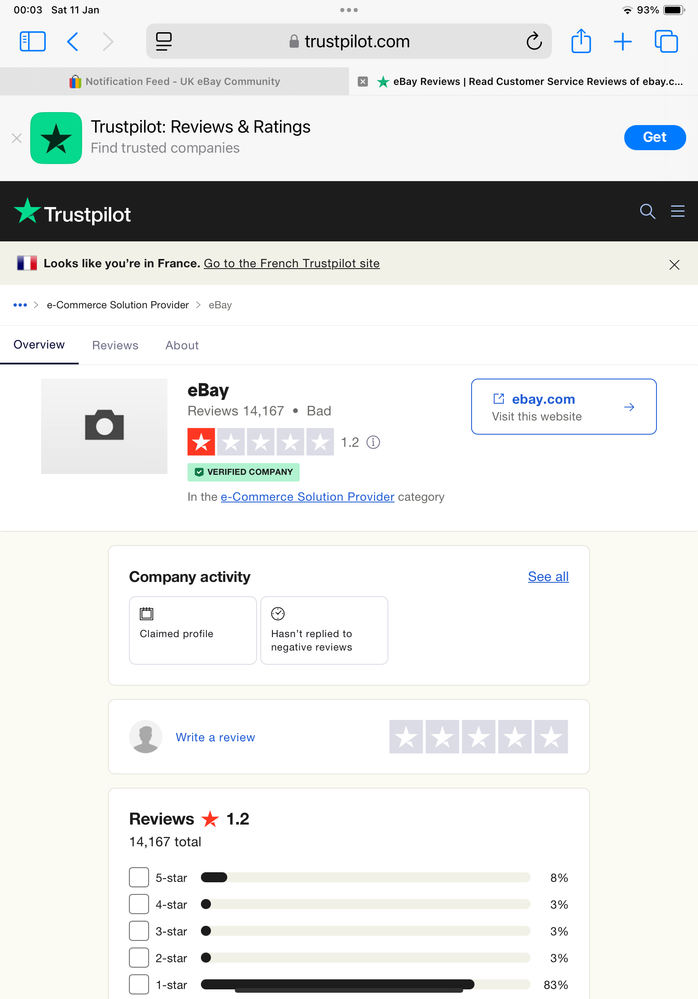Tap the 4-star 3% rating bar
The height and width of the screenshot is (999, 698).
pos(366,904)
